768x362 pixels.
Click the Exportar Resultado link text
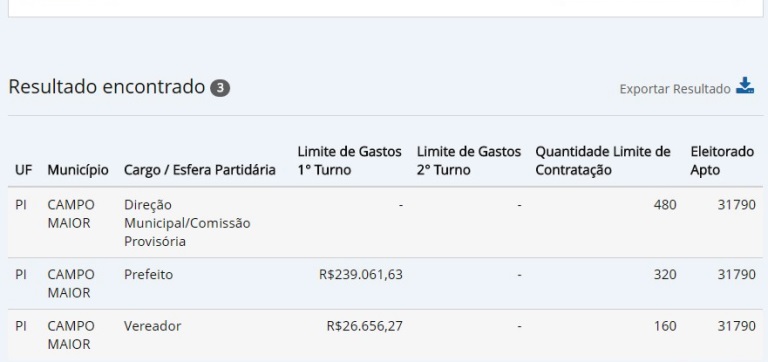[674, 89]
